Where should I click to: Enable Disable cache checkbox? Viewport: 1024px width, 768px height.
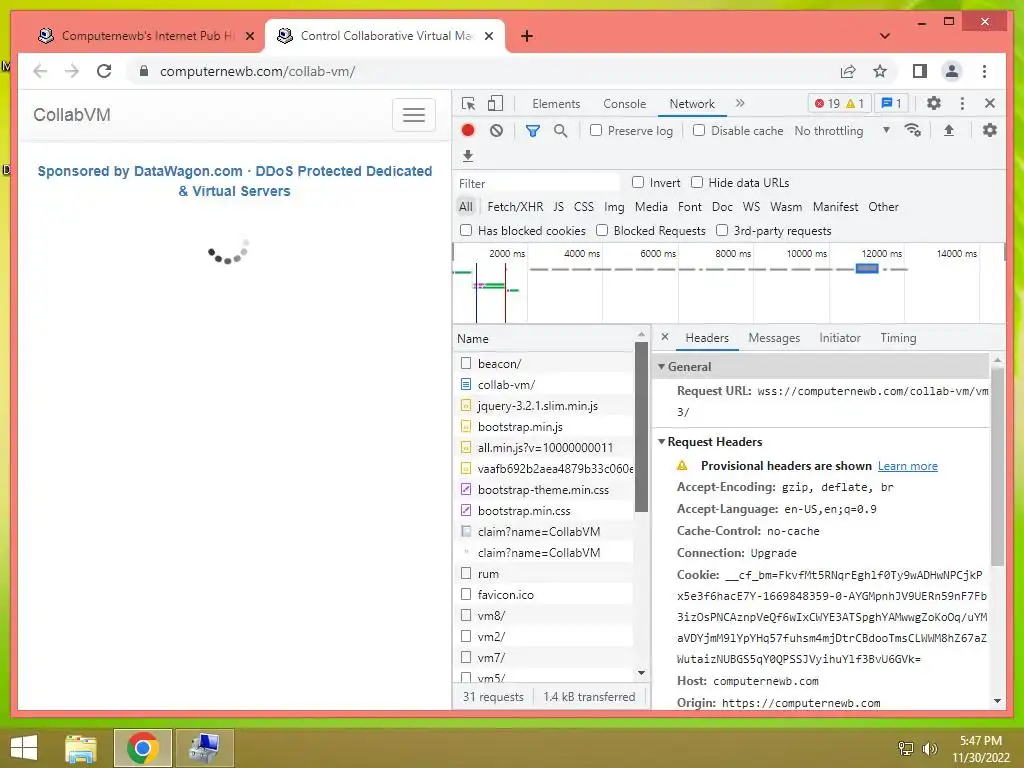(x=699, y=130)
